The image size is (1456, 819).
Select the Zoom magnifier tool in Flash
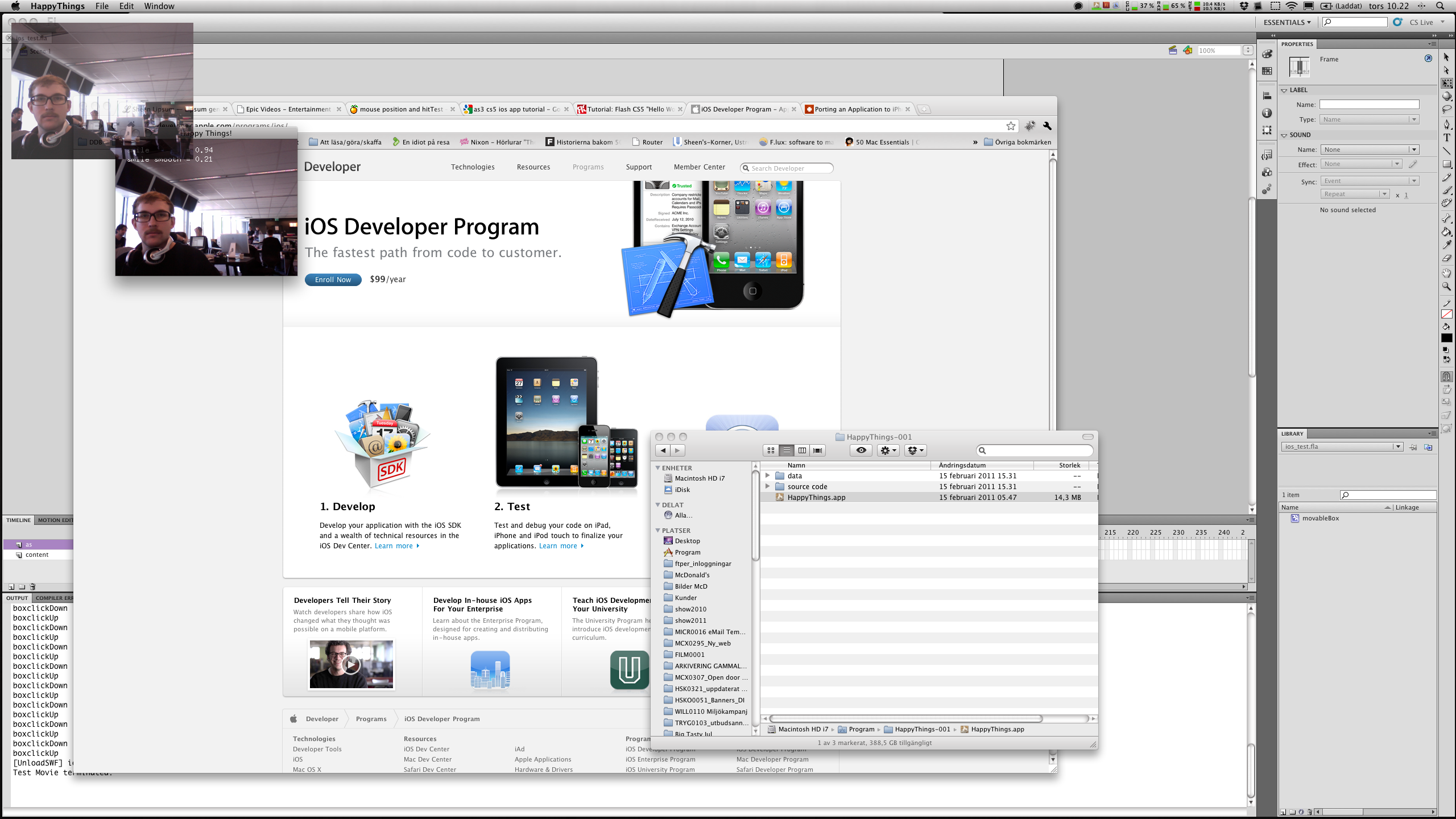(1446, 286)
